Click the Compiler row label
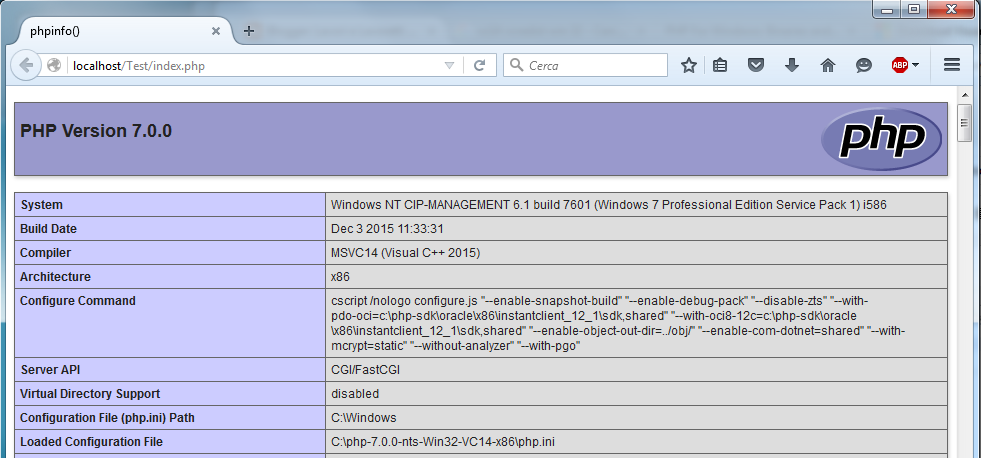This screenshot has height=458, width=981. click(x=46, y=253)
